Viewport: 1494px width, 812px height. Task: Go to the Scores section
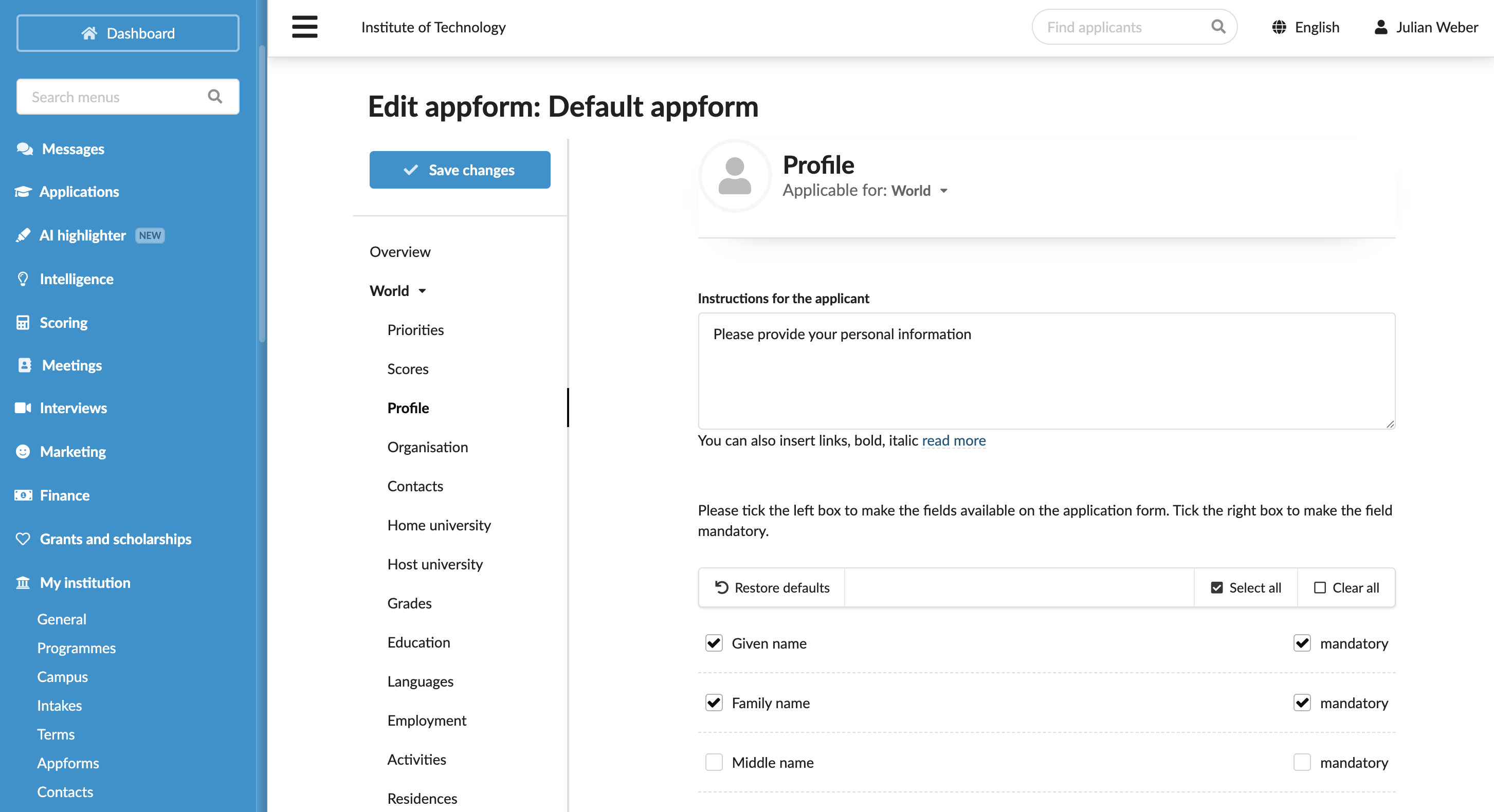[x=408, y=368]
